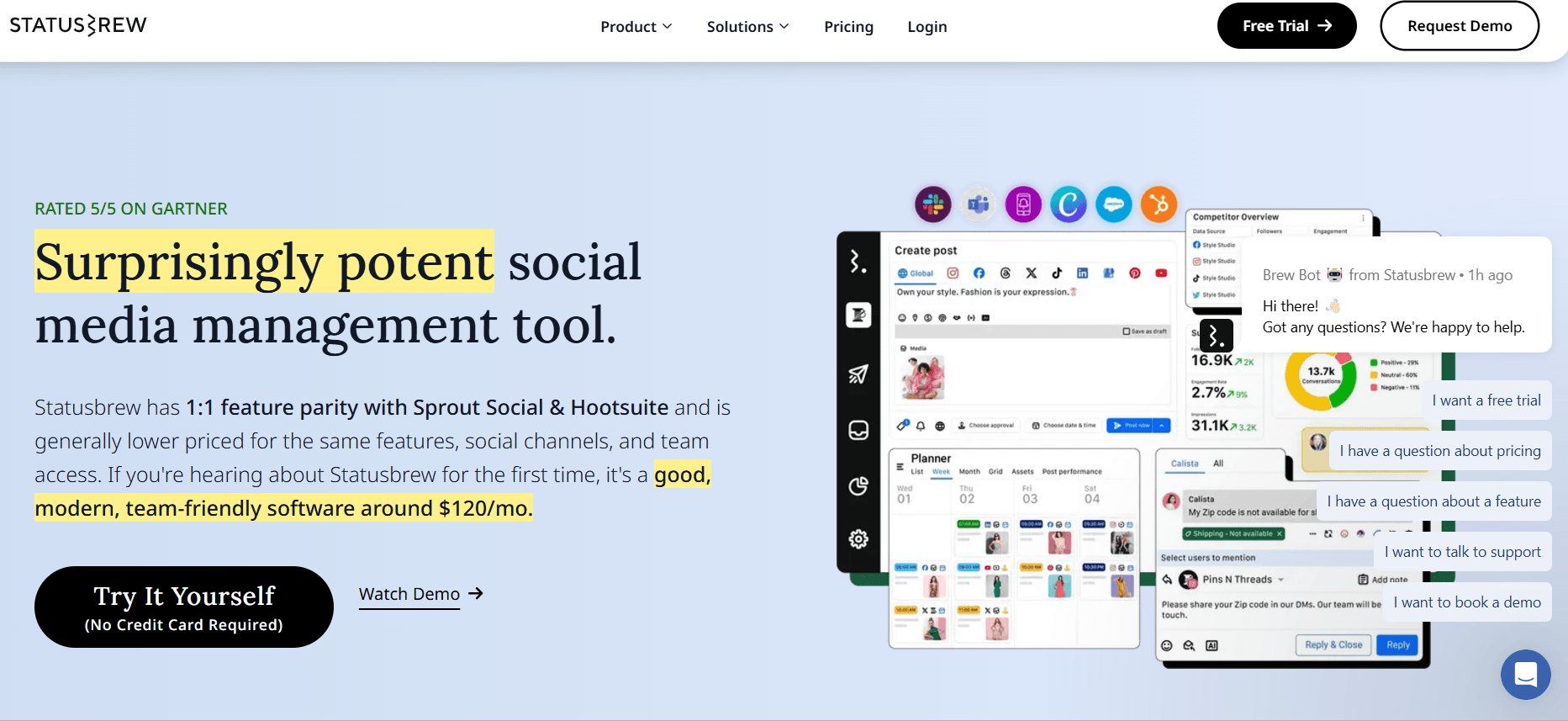
Task: Click the Request Demo button
Action: [x=1460, y=26]
